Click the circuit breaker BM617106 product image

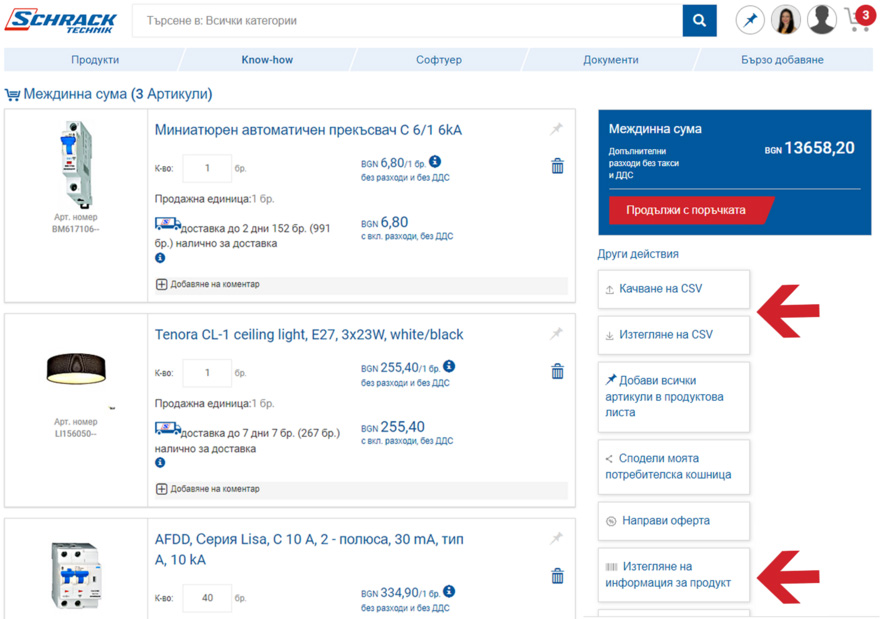point(76,164)
